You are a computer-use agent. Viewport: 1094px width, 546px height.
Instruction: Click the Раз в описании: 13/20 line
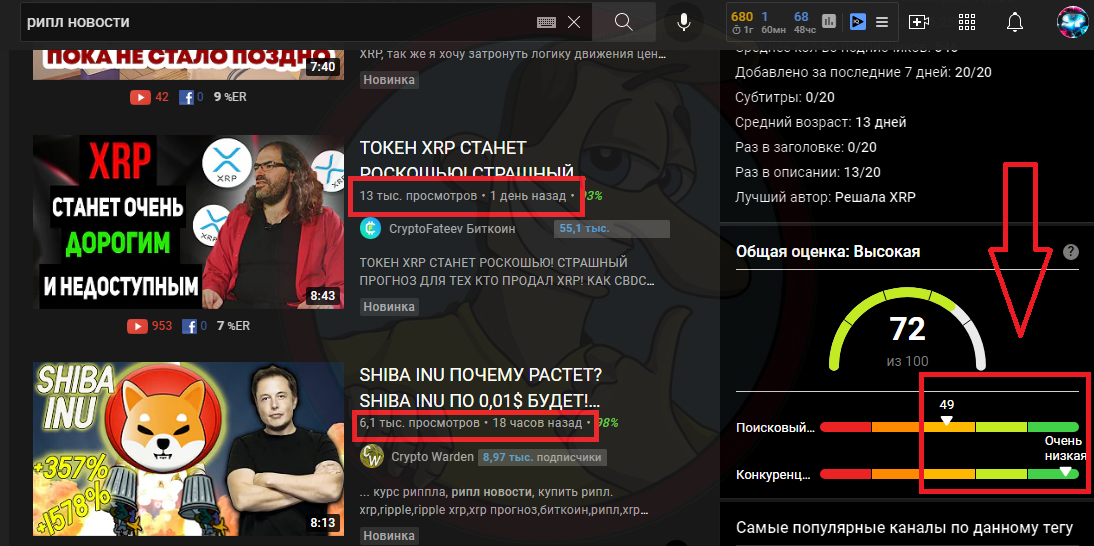[806, 172]
